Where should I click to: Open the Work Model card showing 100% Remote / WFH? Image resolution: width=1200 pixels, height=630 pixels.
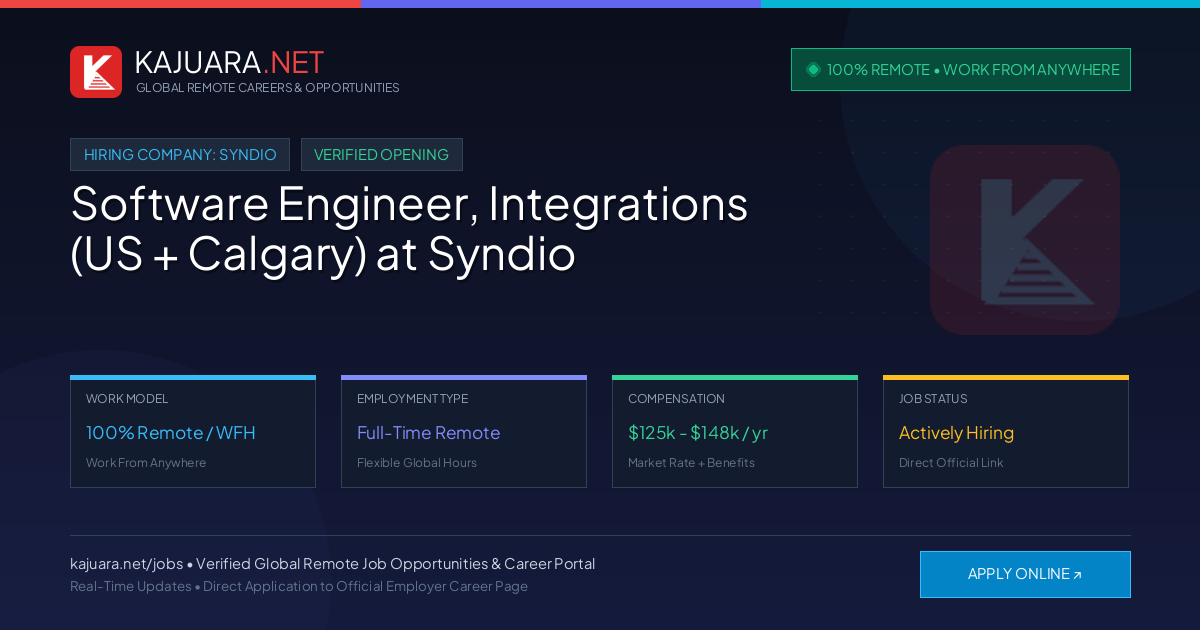tap(193, 432)
